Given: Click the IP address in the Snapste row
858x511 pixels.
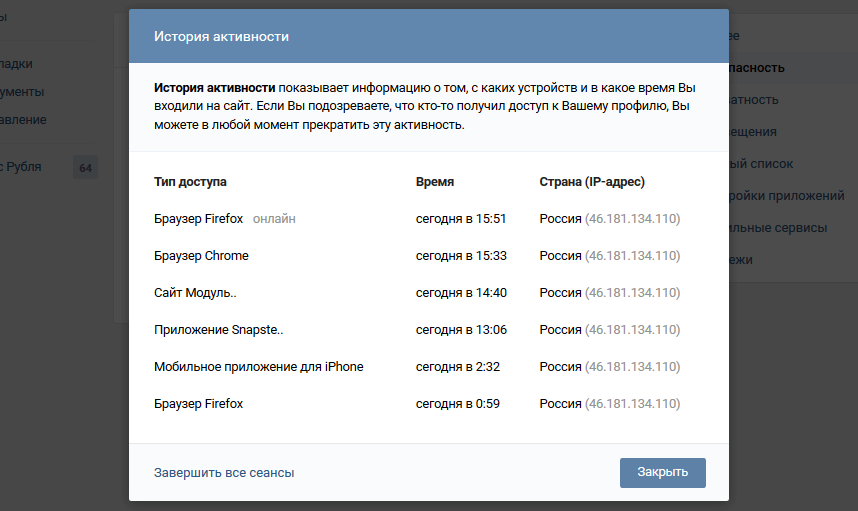Looking at the screenshot, I should (632, 330).
